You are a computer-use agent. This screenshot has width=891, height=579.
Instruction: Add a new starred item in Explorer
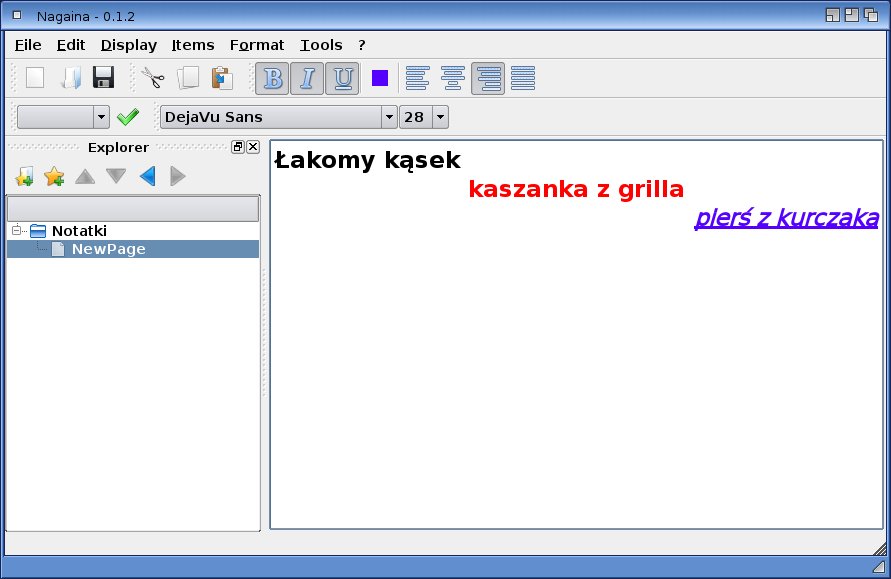click(54, 176)
